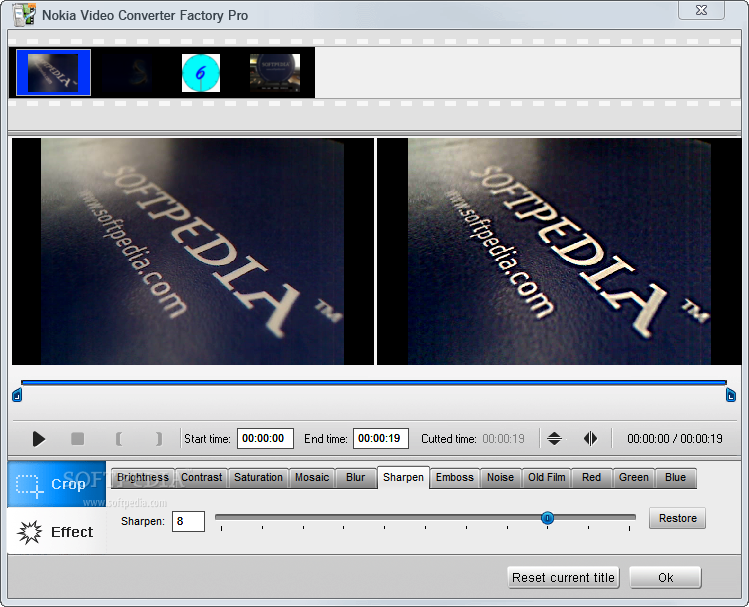
Task: Close the Nokia Video Converter window
Action: [x=701, y=10]
